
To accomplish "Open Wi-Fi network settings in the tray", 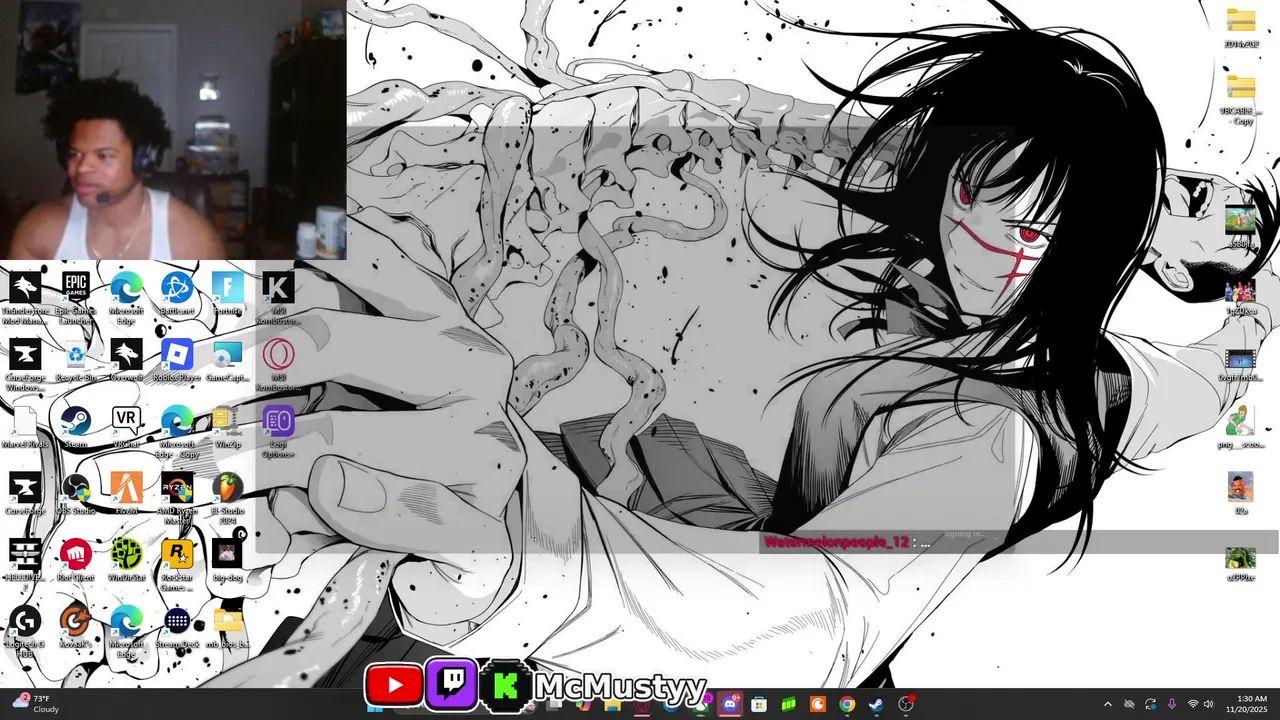I will 1192,704.
